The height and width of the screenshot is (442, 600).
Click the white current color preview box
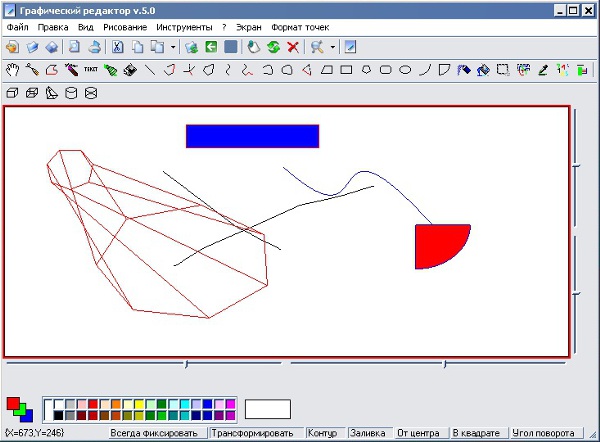(x=268, y=409)
